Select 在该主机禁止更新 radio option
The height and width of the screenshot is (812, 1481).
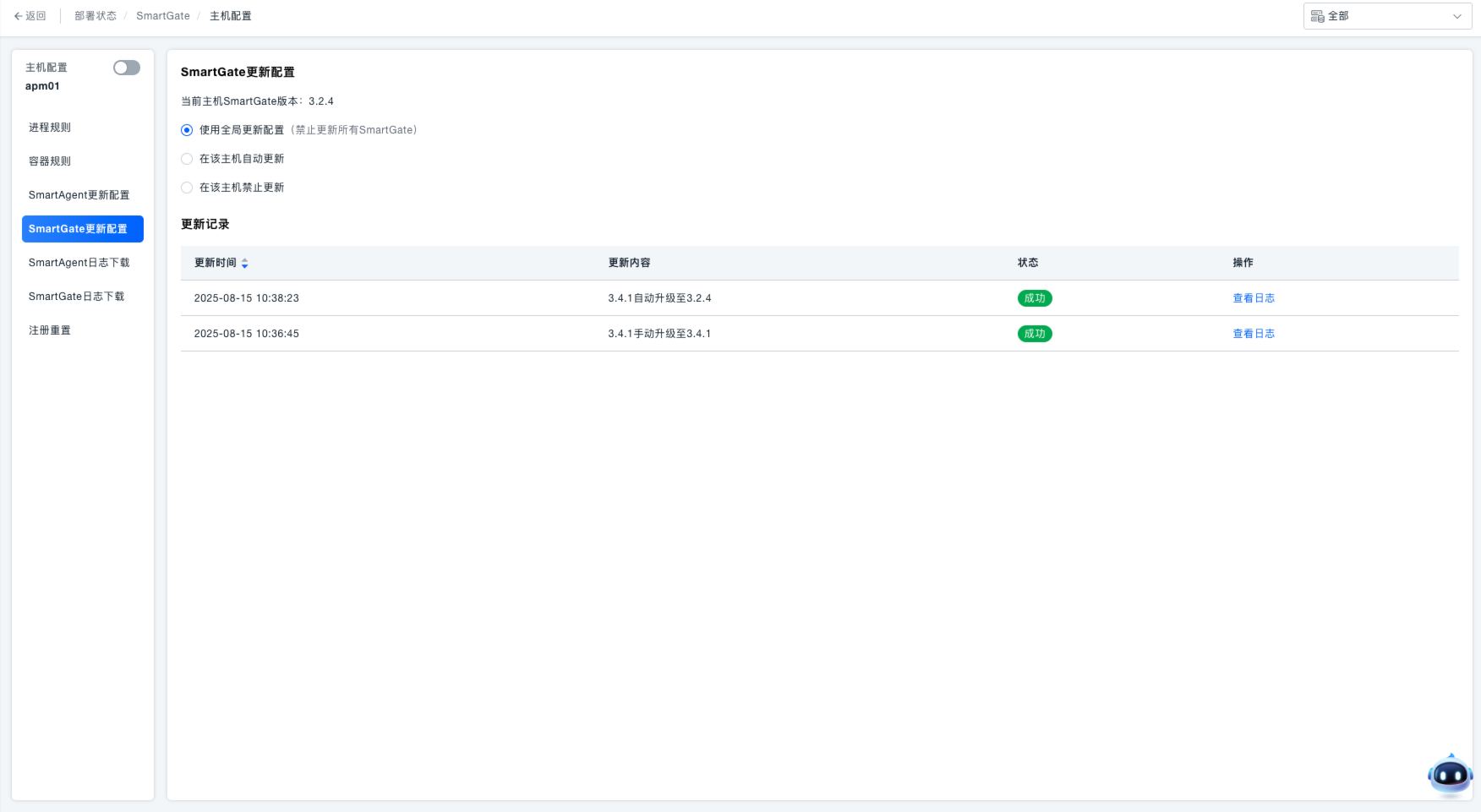(187, 188)
